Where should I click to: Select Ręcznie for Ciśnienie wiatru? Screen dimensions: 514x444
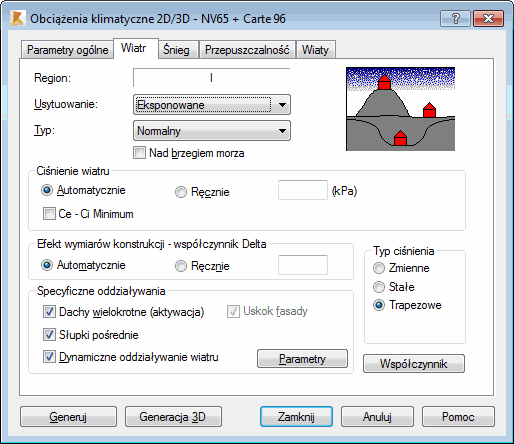click(x=181, y=192)
